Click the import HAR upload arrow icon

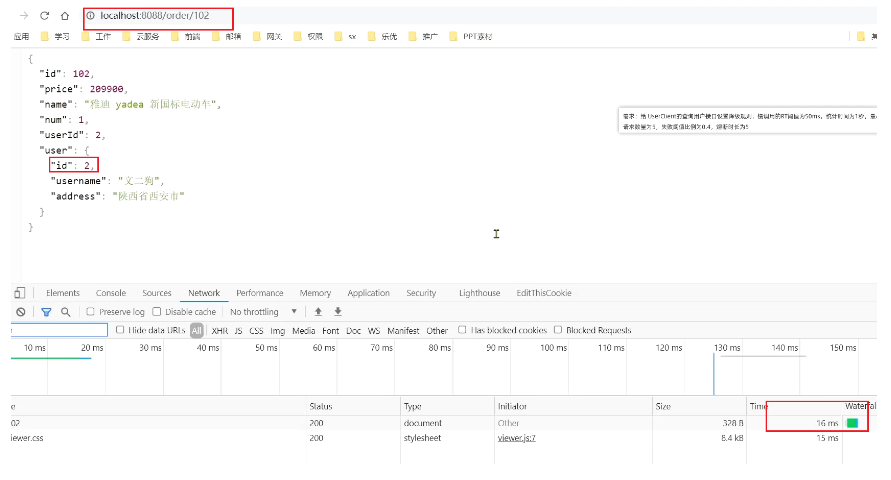coord(317,312)
